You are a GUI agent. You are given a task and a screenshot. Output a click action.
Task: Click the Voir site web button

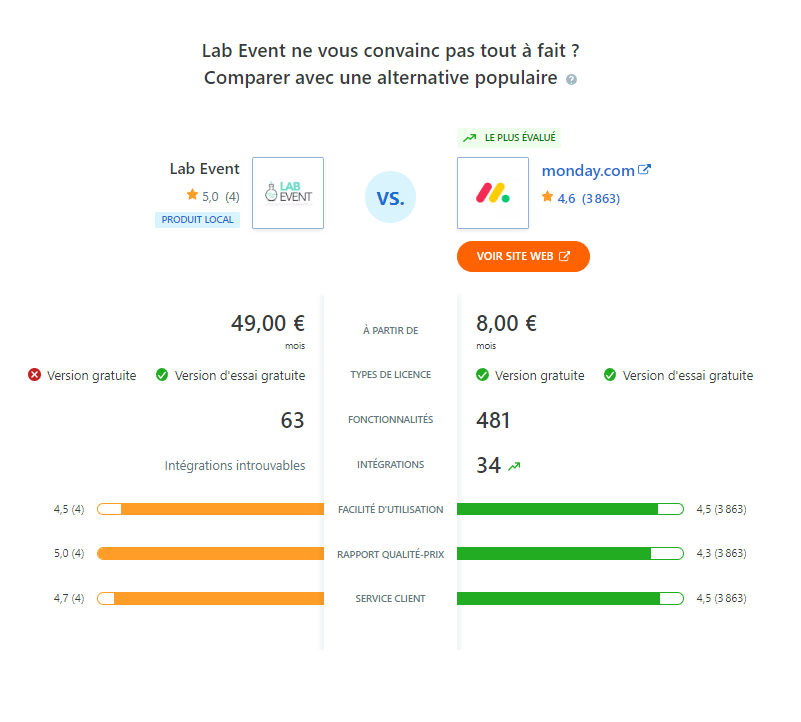click(523, 257)
